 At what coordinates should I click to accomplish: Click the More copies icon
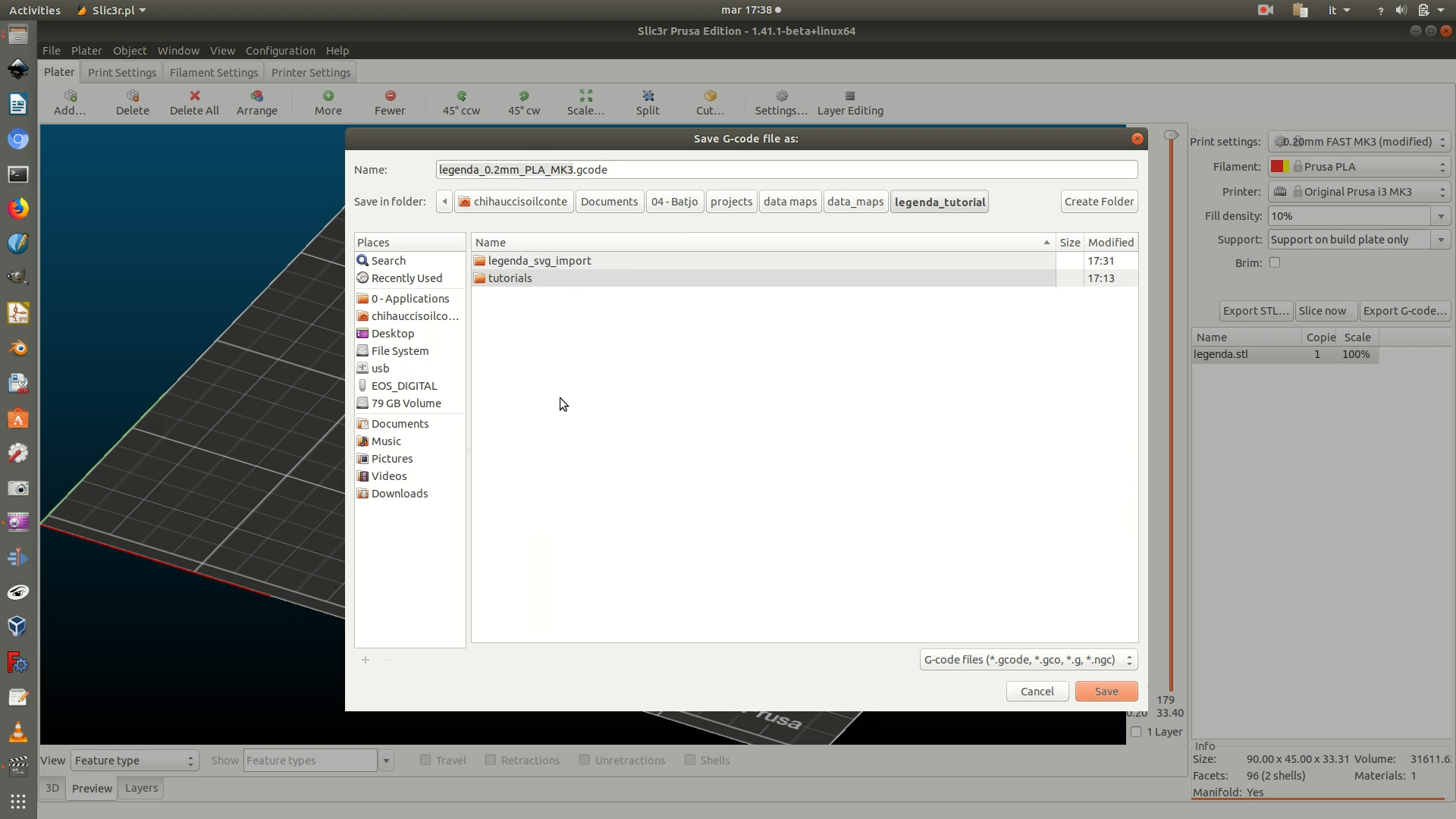pyautogui.click(x=328, y=96)
